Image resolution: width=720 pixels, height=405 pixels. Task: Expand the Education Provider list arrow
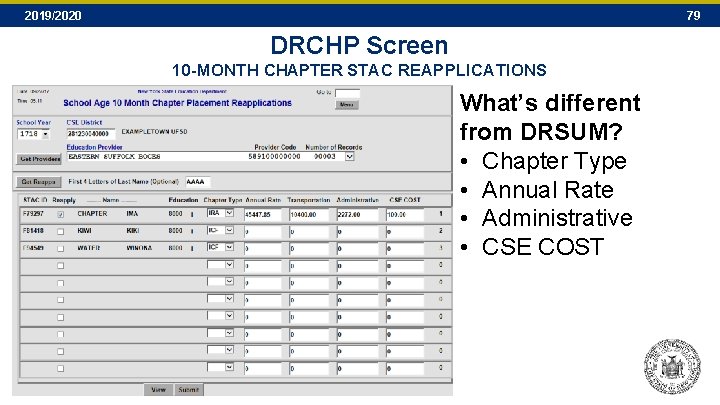pyautogui.click(x=349, y=157)
